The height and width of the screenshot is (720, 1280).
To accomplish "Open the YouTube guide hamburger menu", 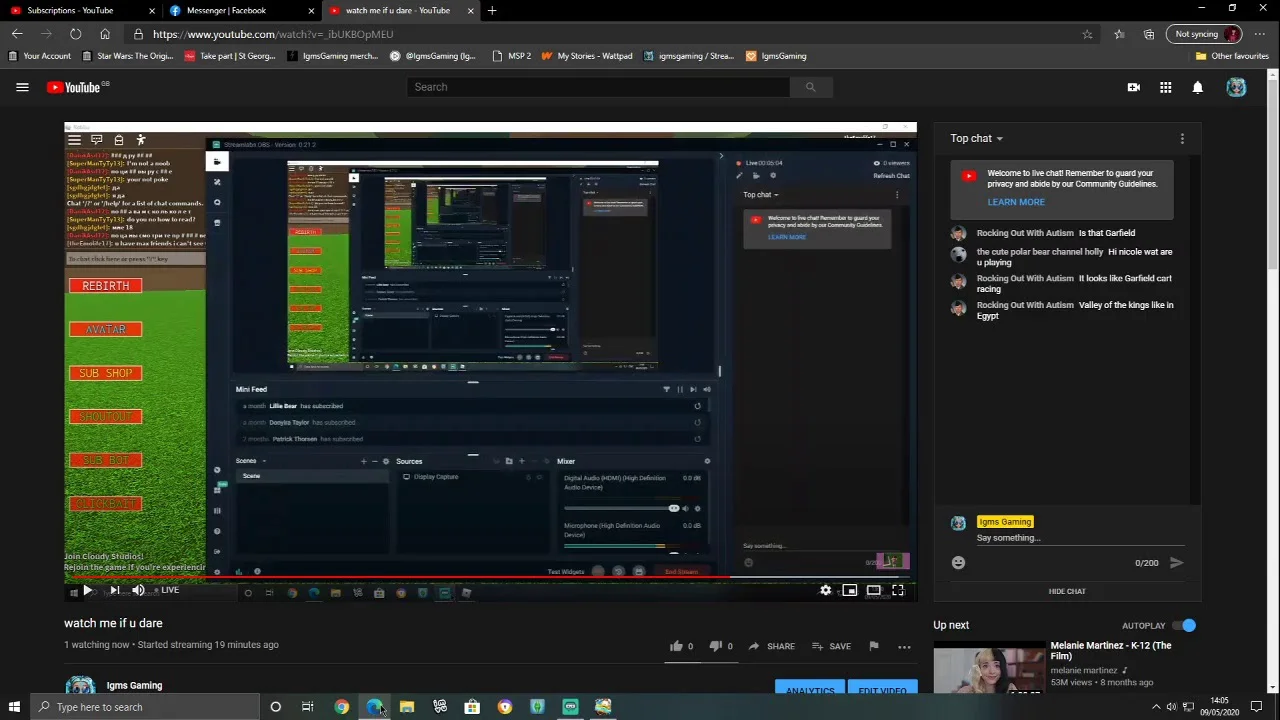I will tap(22, 87).
